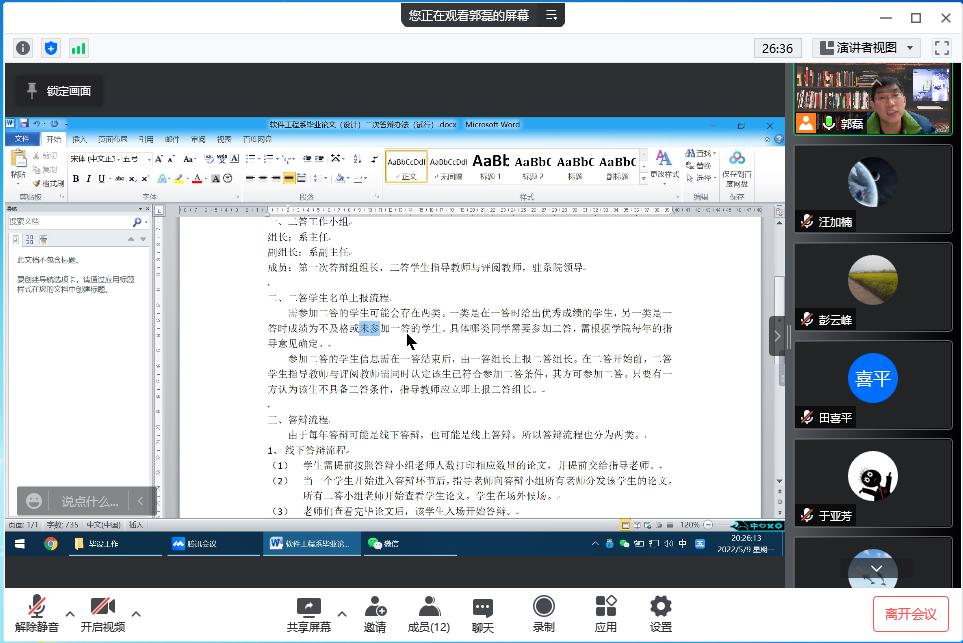963x643 pixels.
Task: Switch to the Word 插入 tab
Action: 80,139
